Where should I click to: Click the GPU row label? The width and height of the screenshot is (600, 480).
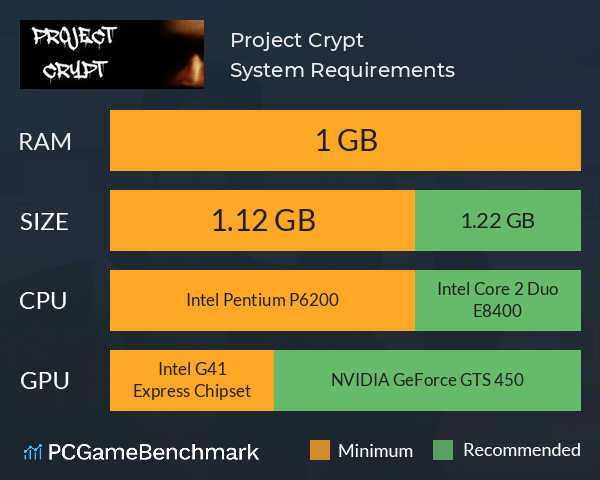[44, 381]
